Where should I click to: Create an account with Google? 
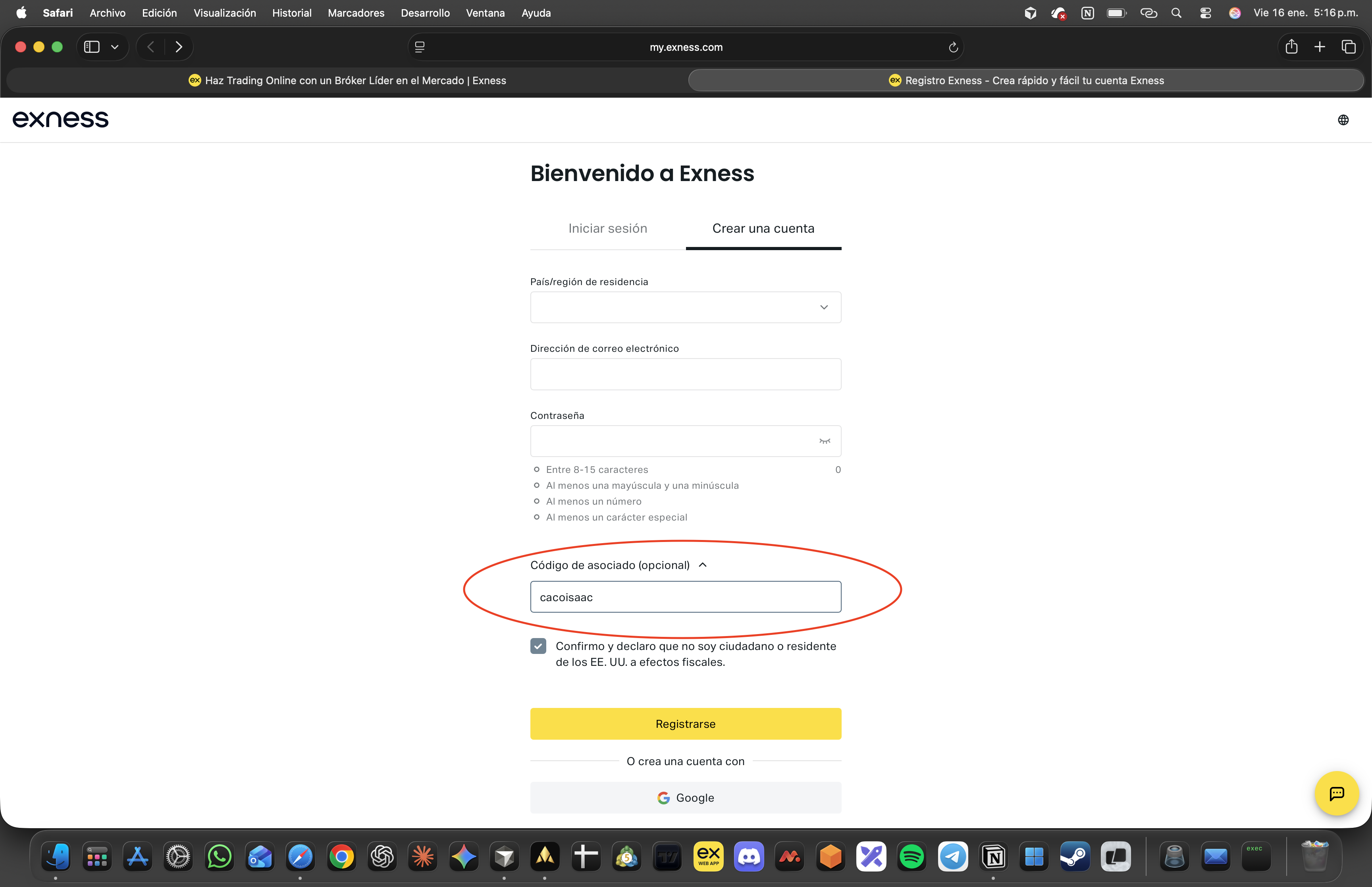(x=685, y=798)
